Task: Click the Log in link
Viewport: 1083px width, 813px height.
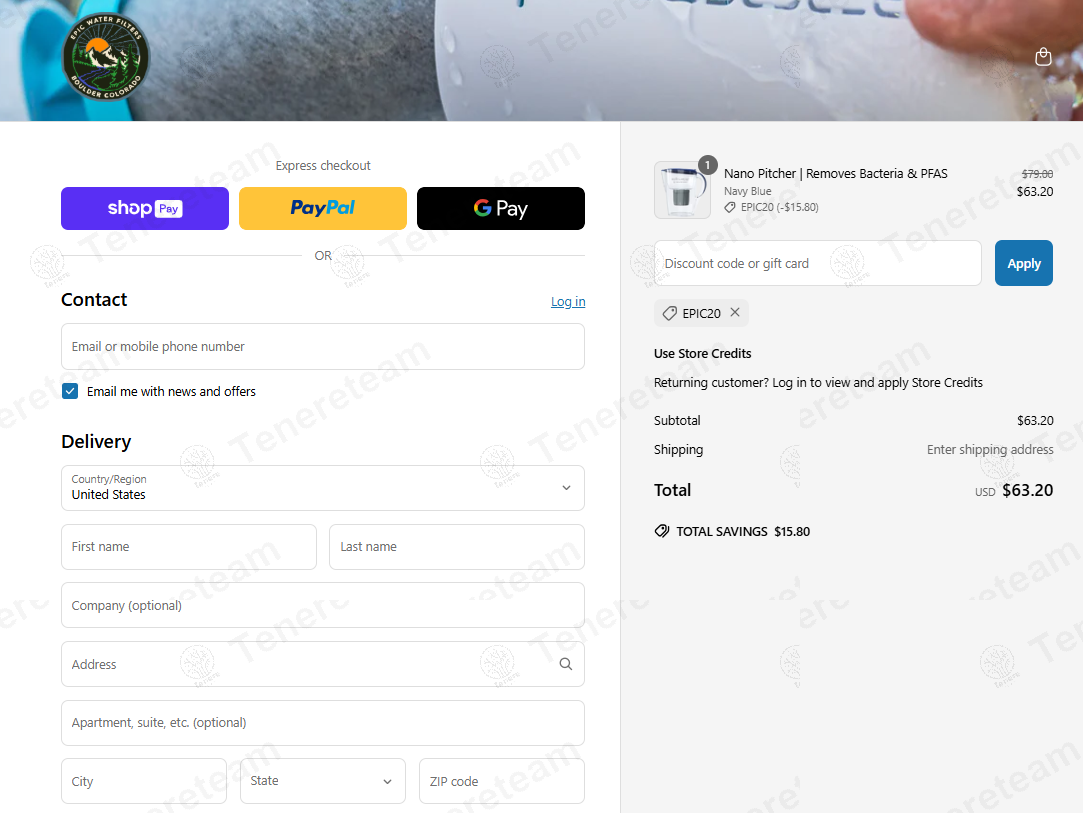Action: (568, 302)
